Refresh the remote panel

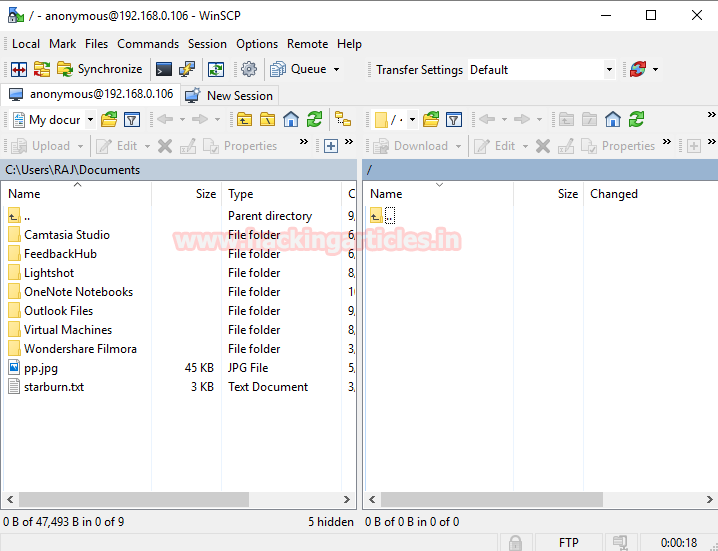pos(636,120)
